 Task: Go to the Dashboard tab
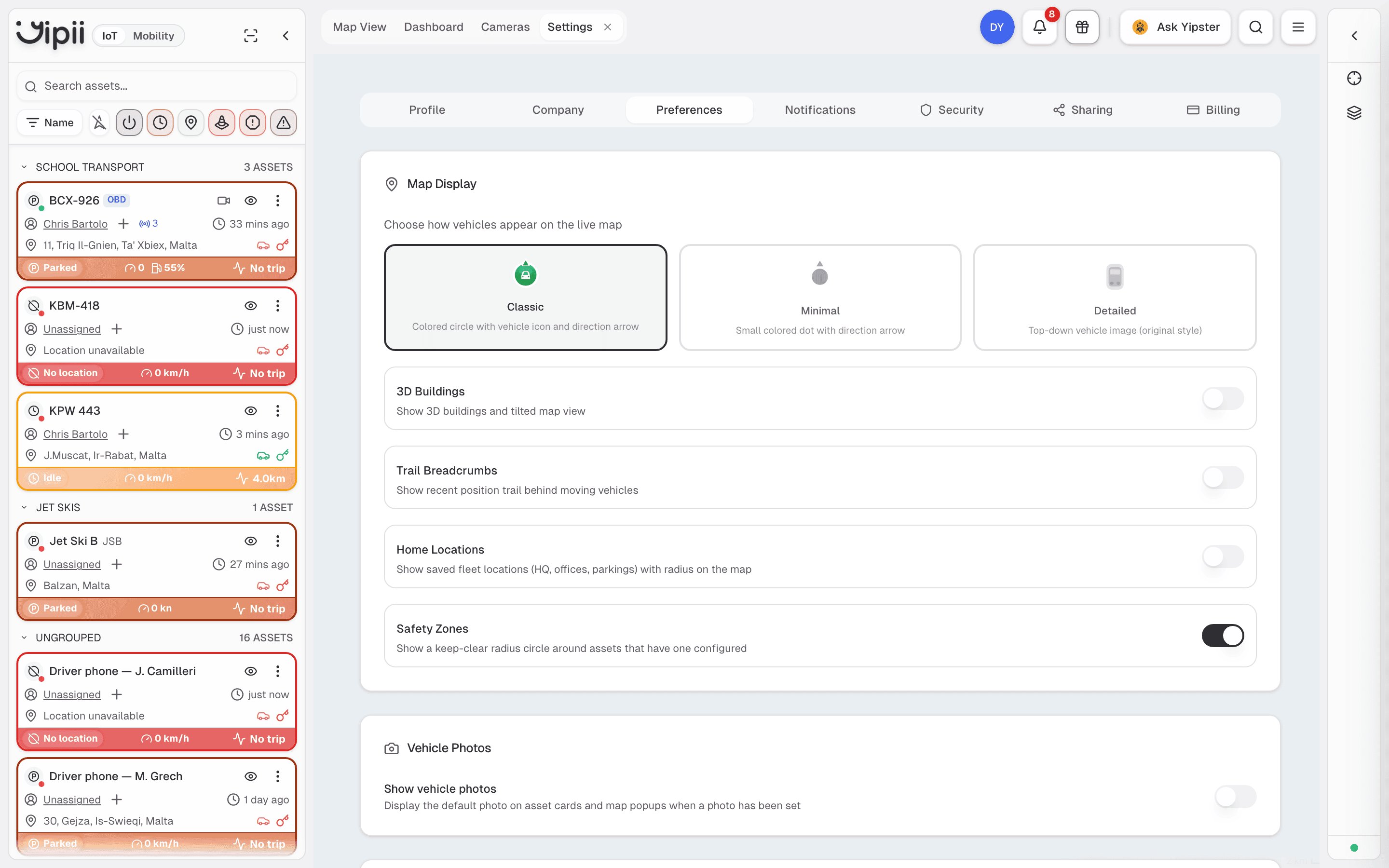coord(434,27)
